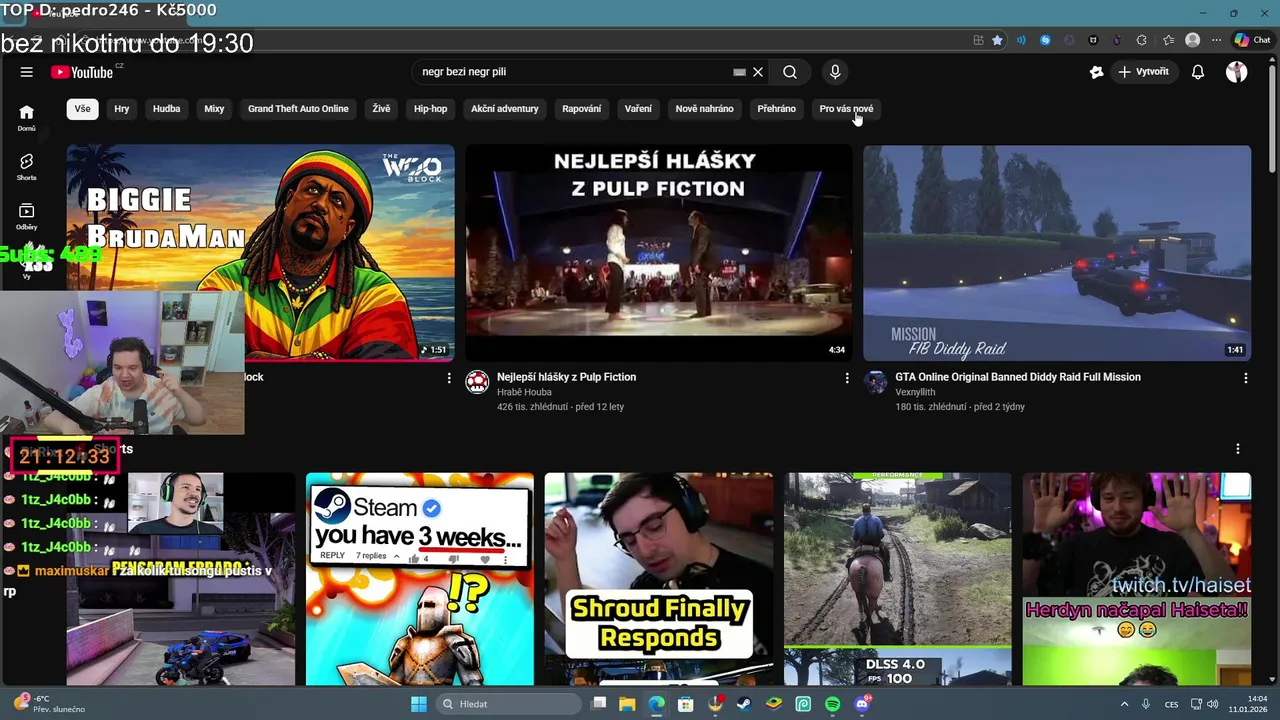Select the Nově nahráno chip
The image size is (1280, 720).
pyautogui.click(x=704, y=109)
